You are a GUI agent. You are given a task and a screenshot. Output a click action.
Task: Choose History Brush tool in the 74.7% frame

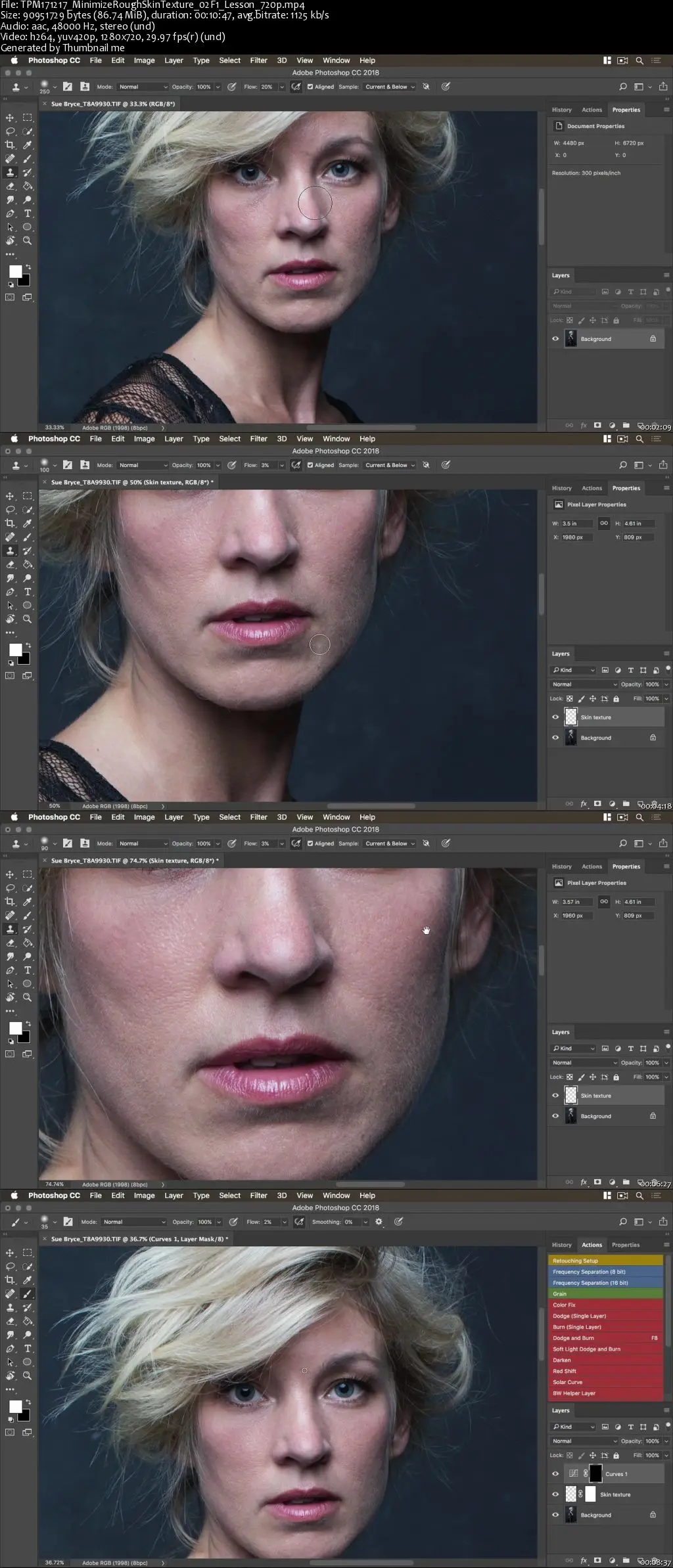28,929
